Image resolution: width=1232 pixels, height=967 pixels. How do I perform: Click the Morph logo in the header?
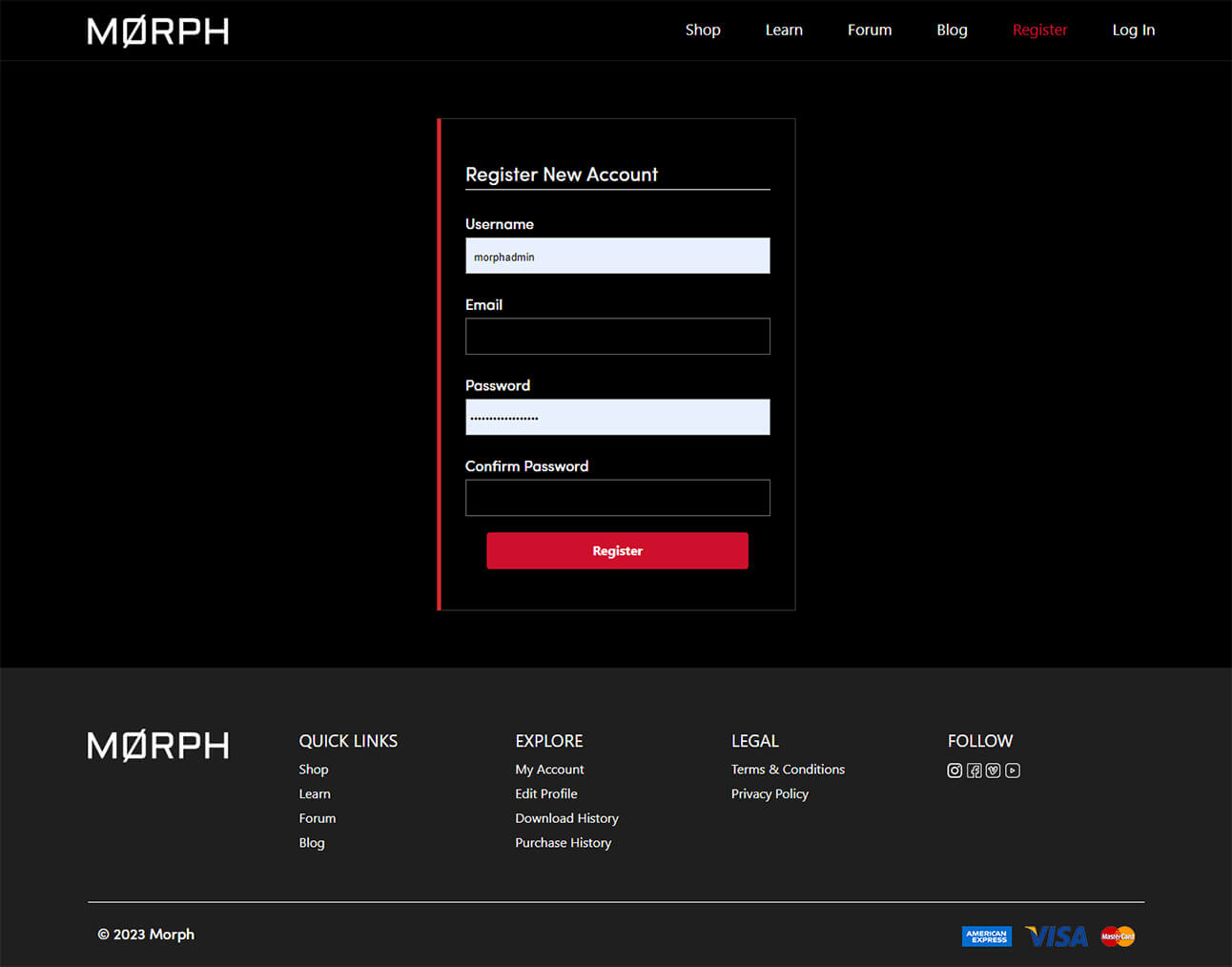click(158, 31)
